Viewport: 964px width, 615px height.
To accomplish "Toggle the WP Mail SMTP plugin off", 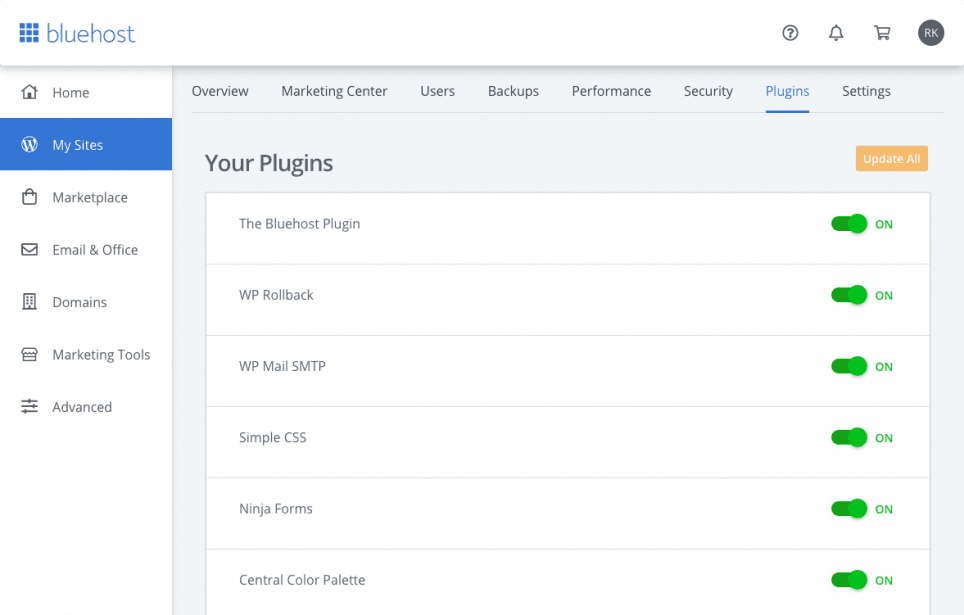I will click(x=849, y=366).
